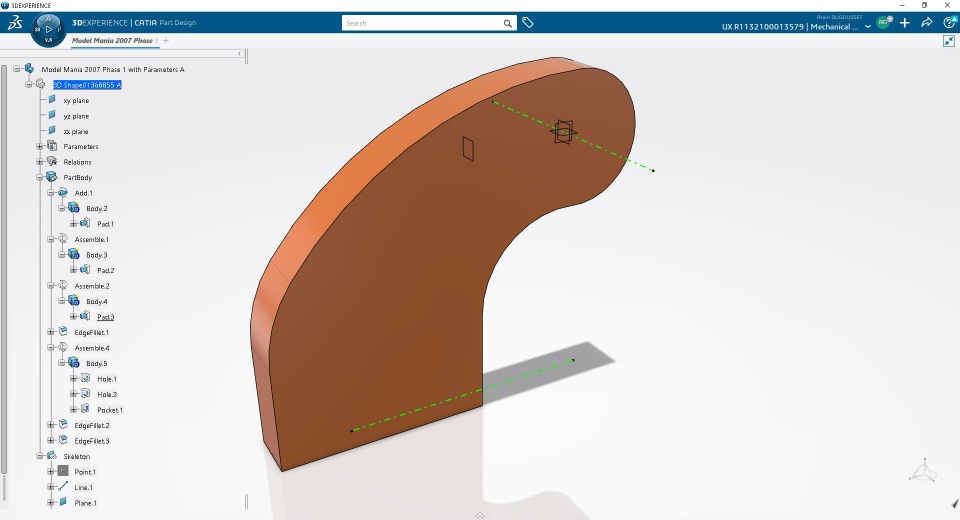Select zx plane in tree
Screen dimensions: 960x520
pos(76,131)
